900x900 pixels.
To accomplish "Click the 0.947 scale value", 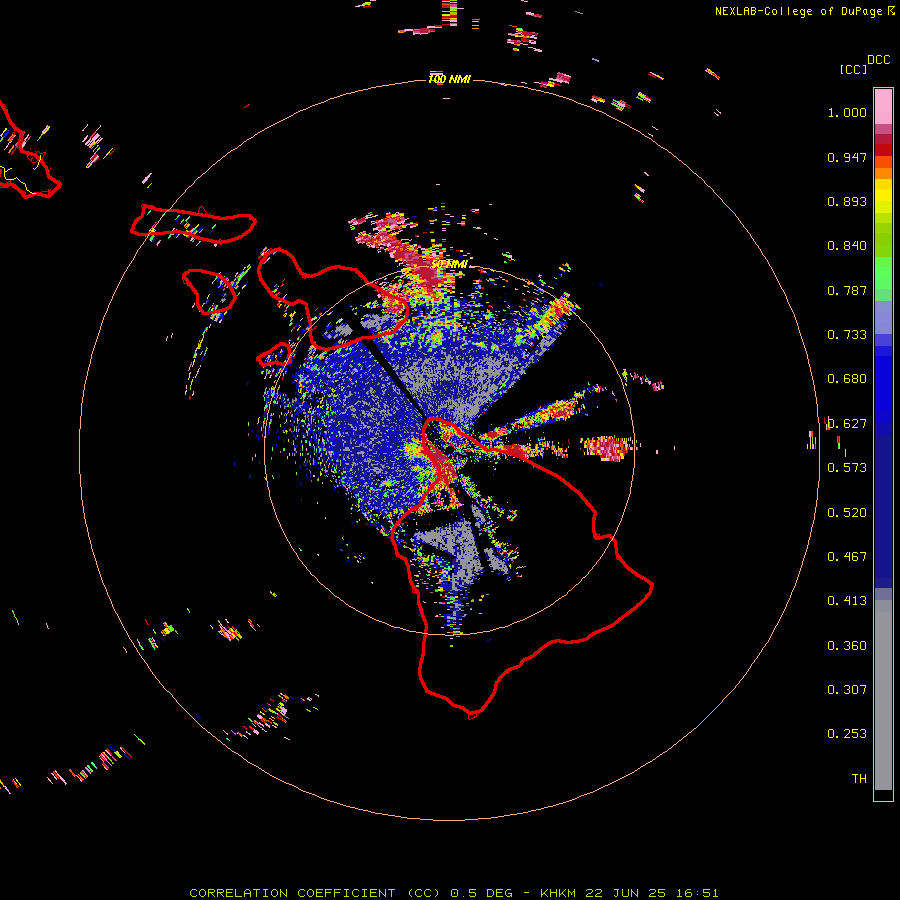I will coord(847,157).
